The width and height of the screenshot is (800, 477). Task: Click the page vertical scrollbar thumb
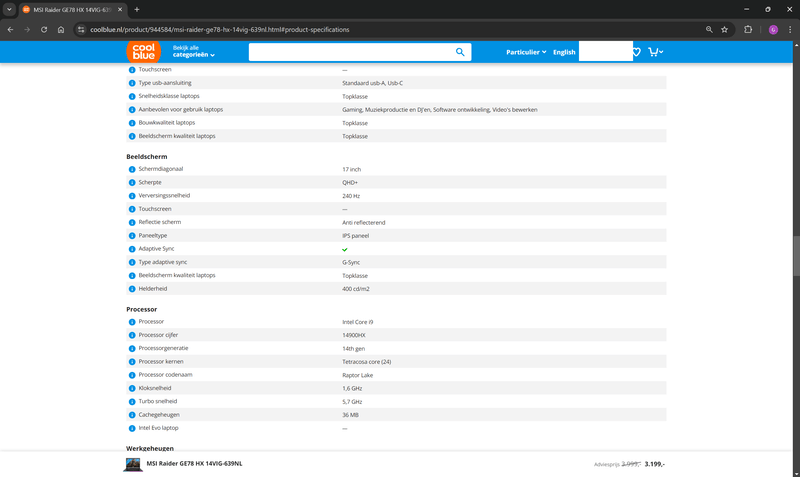click(796, 256)
